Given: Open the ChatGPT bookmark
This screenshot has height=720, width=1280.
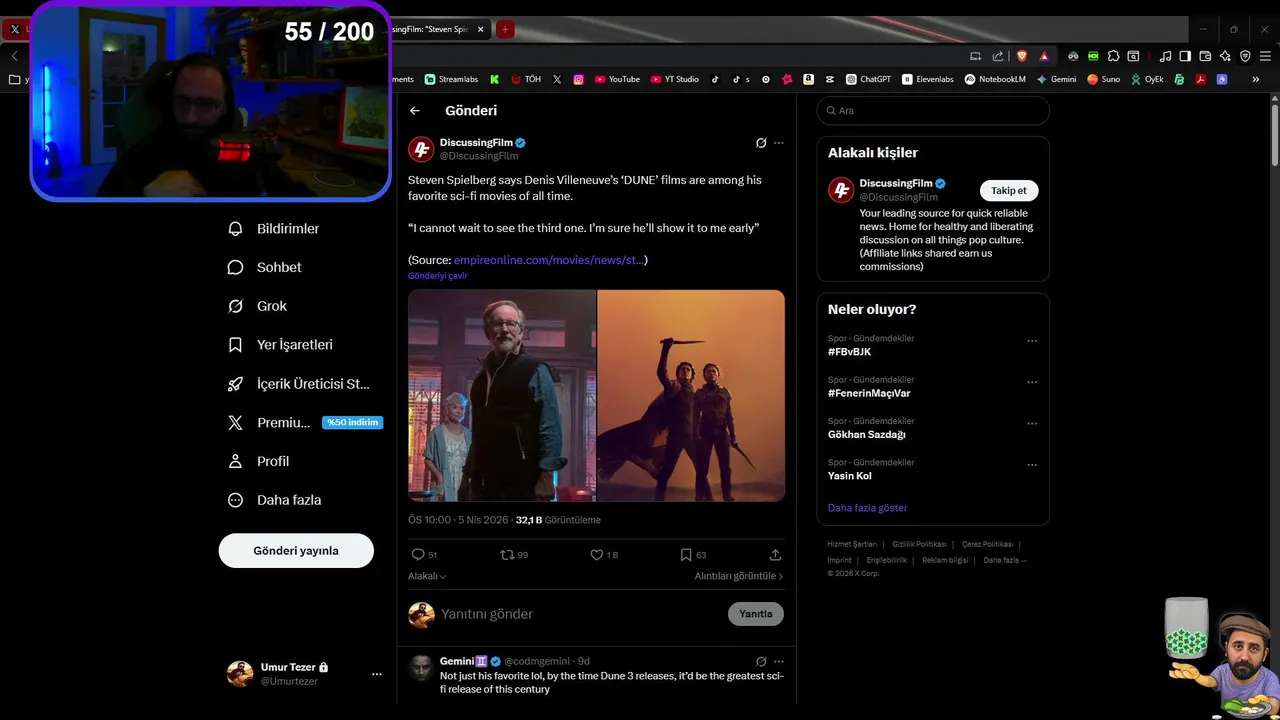Looking at the screenshot, I should click(x=868, y=79).
